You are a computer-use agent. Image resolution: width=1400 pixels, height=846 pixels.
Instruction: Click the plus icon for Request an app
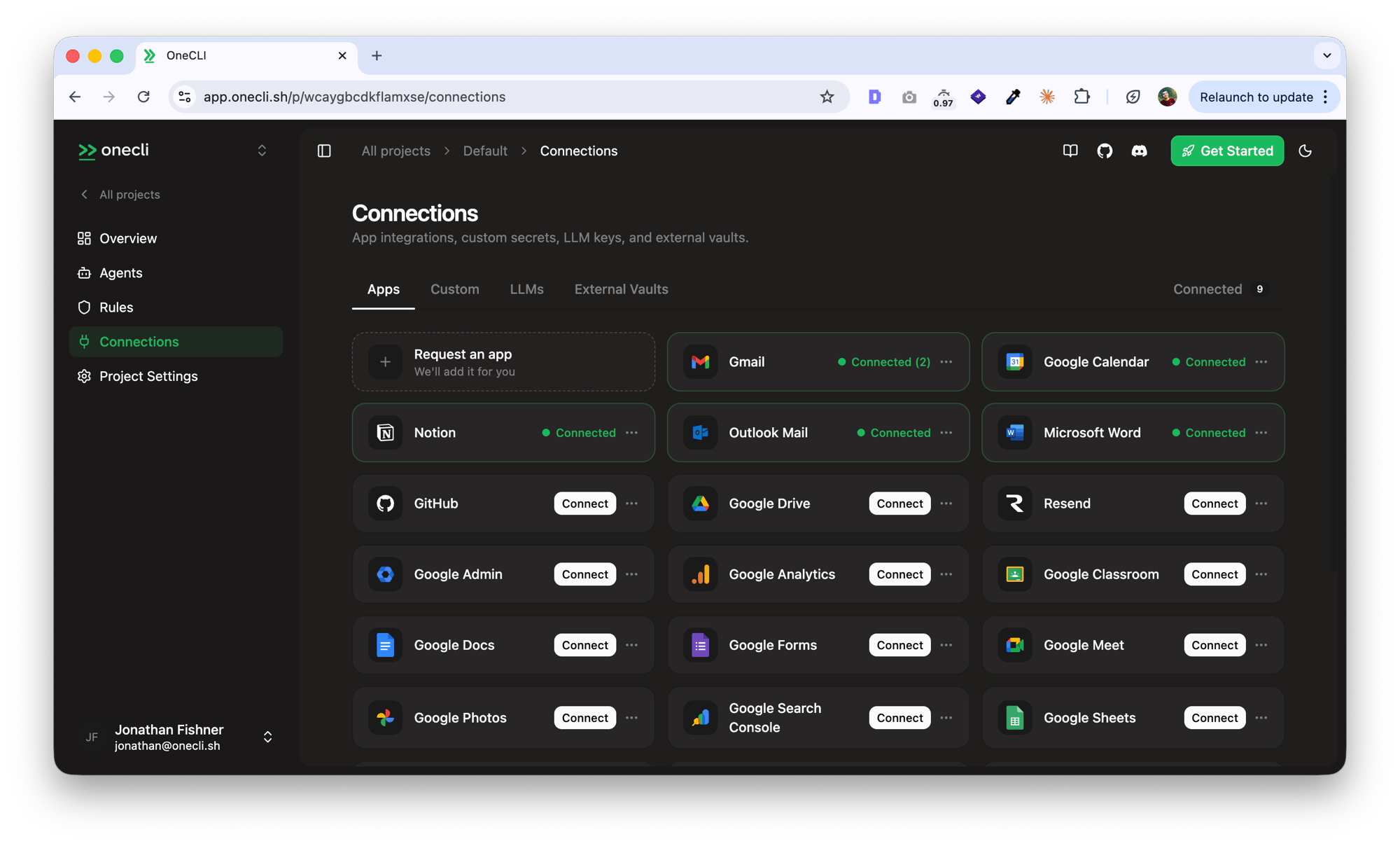pos(385,362)
